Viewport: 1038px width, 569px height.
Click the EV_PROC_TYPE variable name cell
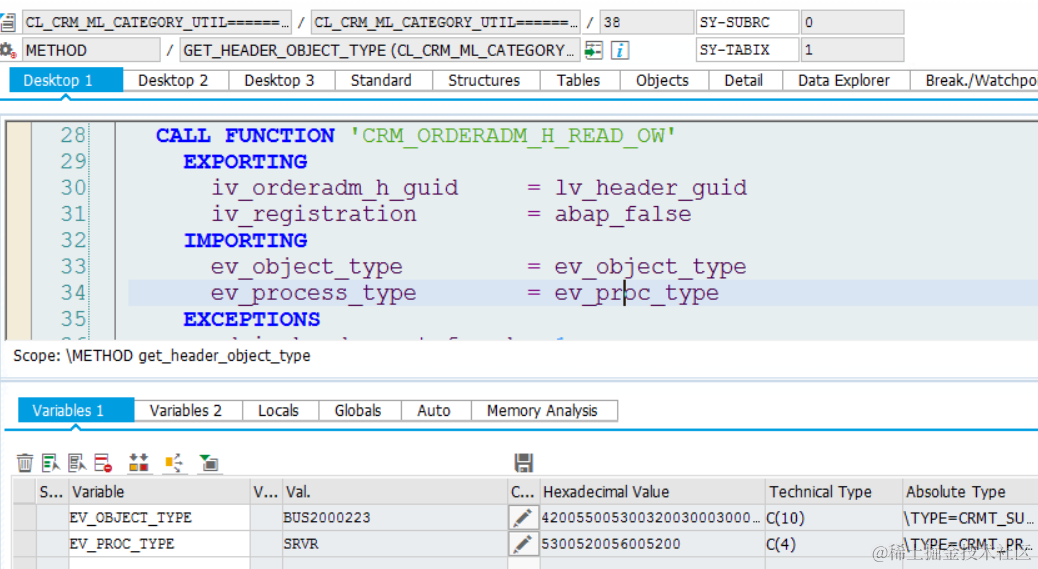159,544
